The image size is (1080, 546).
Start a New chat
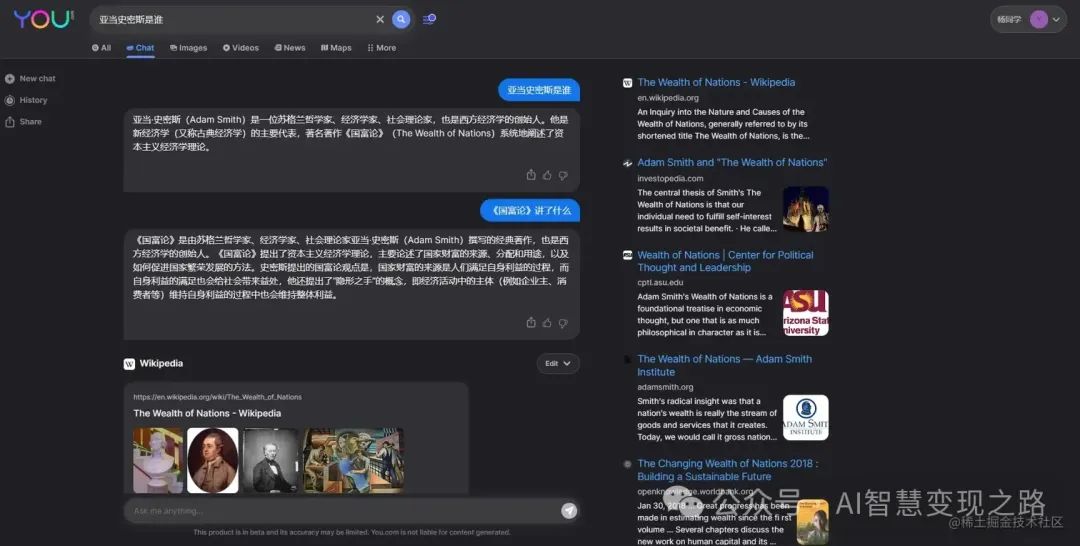pos(30,78)
